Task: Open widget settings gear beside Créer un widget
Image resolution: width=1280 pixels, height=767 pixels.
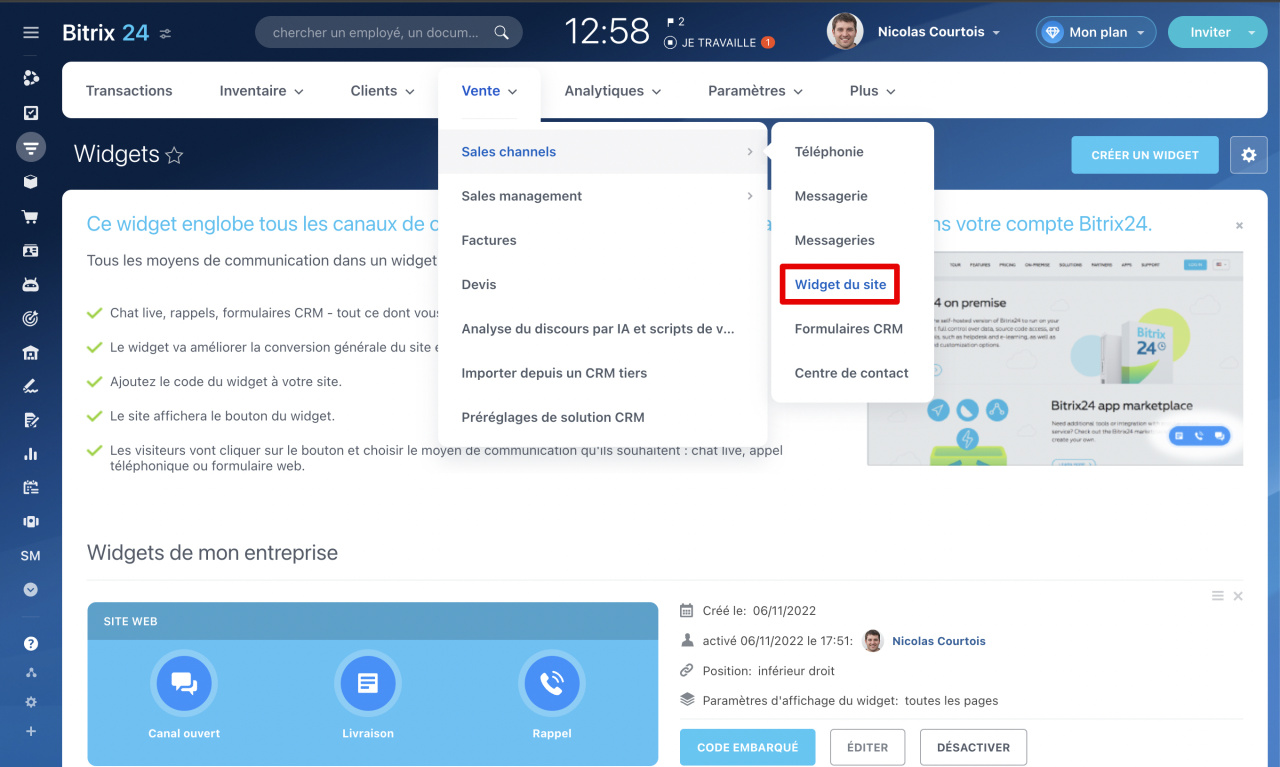Action: coord(1248,155)
